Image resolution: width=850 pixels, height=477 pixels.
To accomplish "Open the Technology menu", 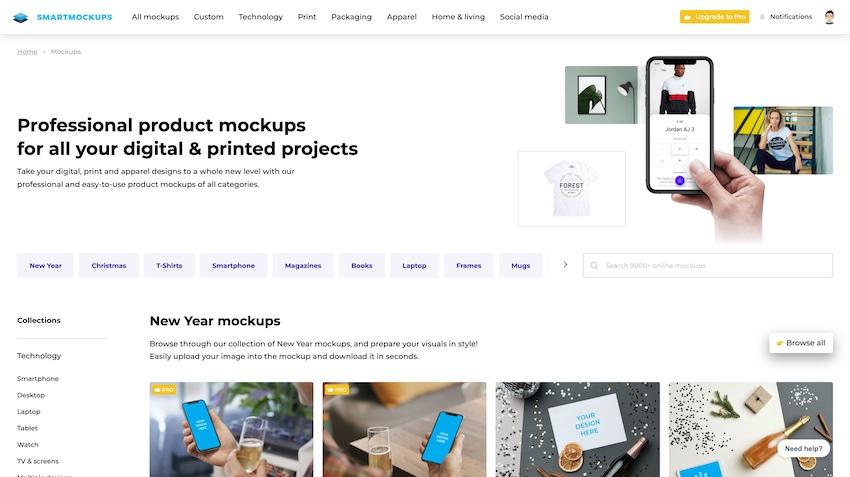I will pyautogui.click(x=260, y=17).
